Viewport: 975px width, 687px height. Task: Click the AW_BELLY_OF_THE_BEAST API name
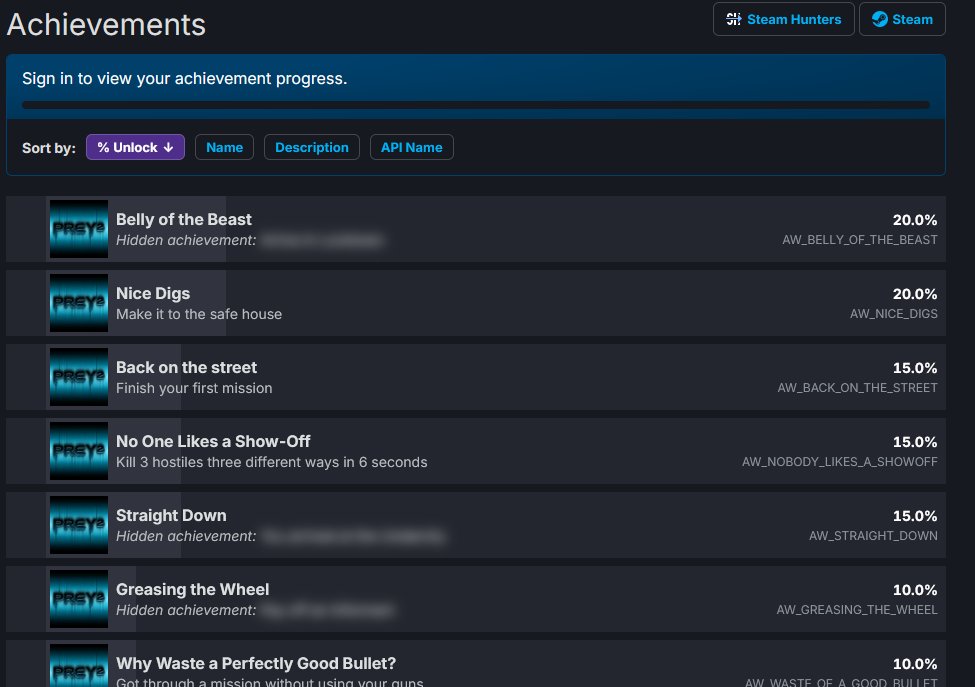pyautogui.click(x=859, y=240)
